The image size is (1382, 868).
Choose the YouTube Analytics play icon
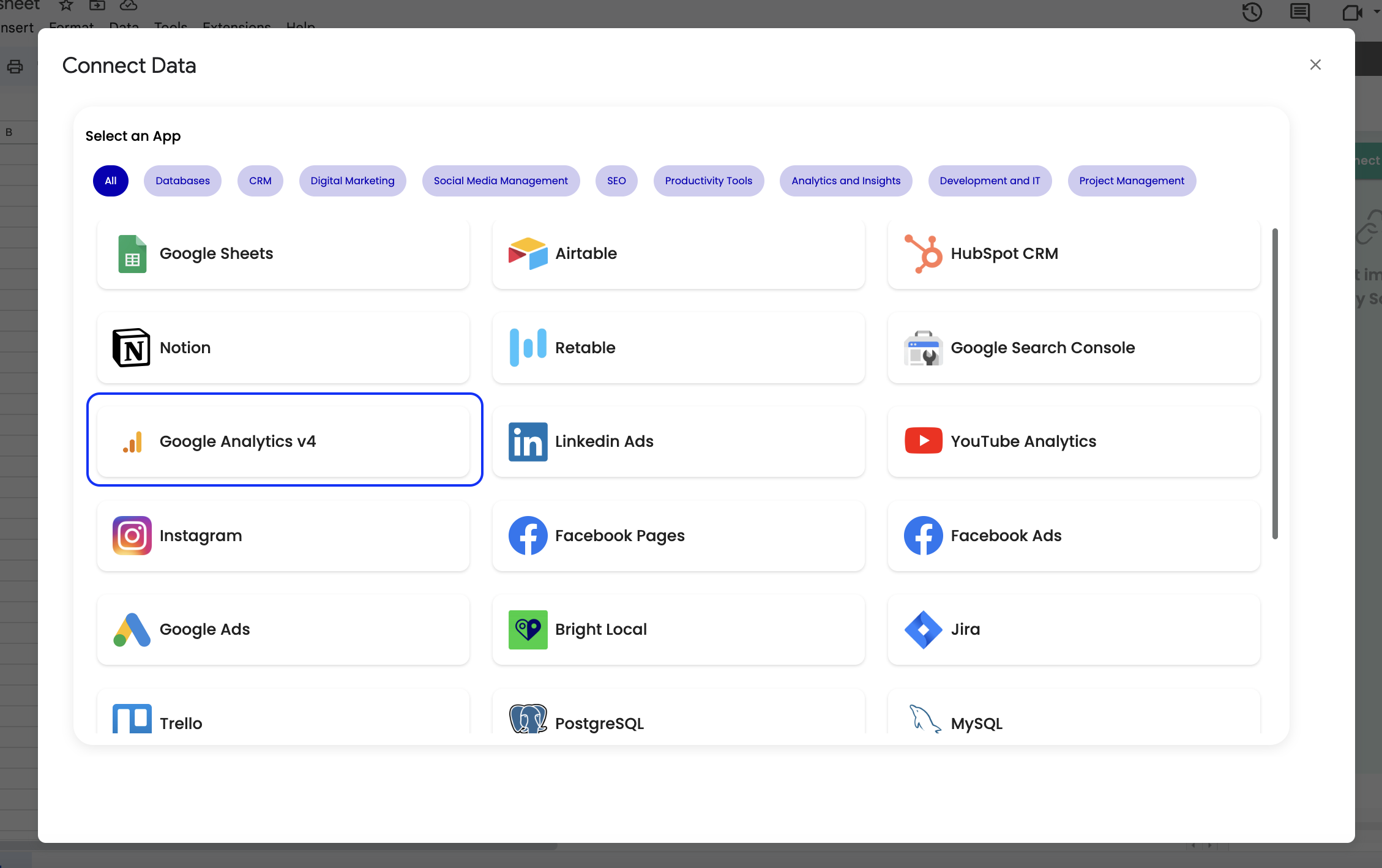(x=923, y=441)
